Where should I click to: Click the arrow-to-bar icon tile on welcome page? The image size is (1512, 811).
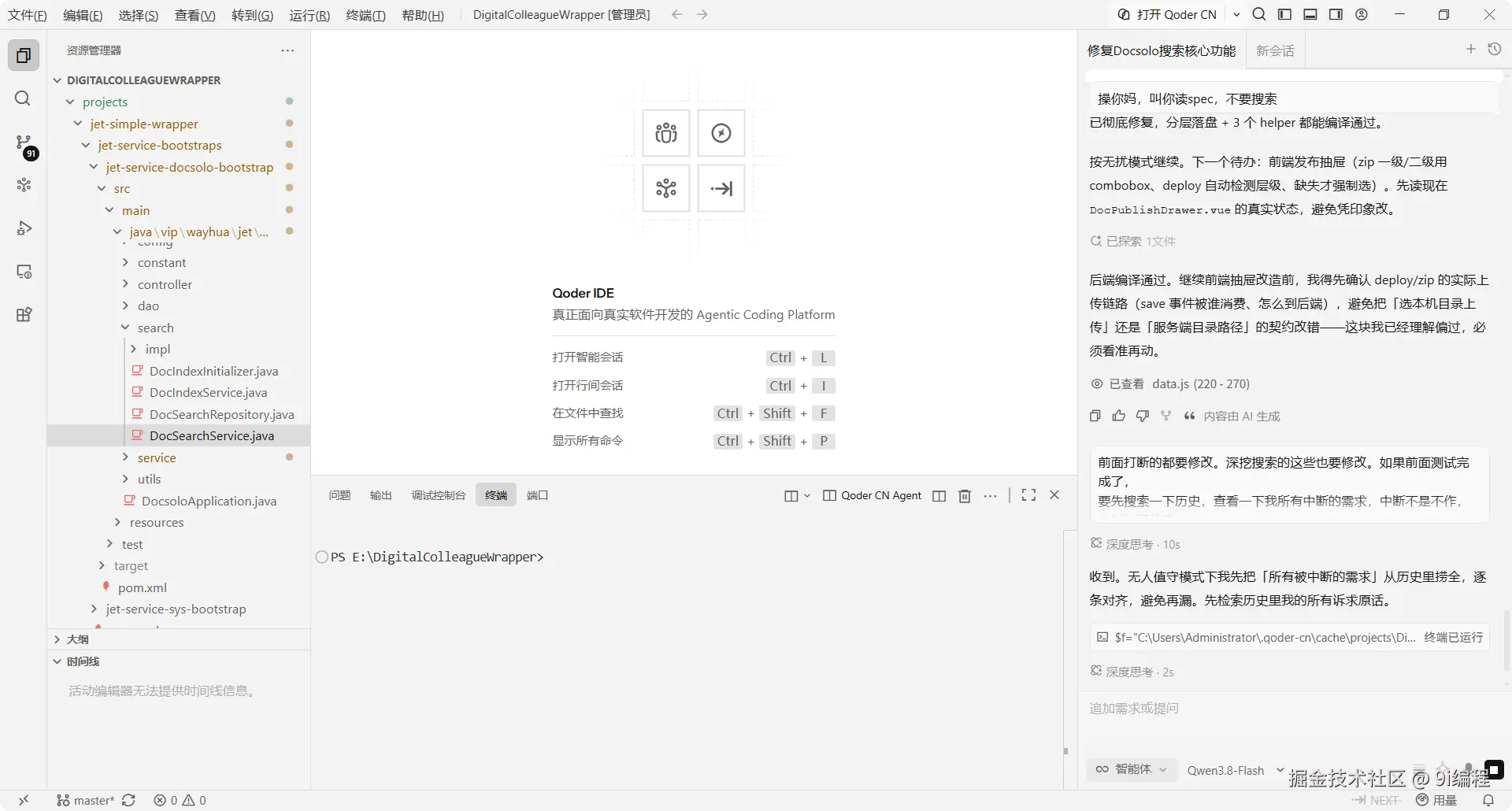coord(721,188)
